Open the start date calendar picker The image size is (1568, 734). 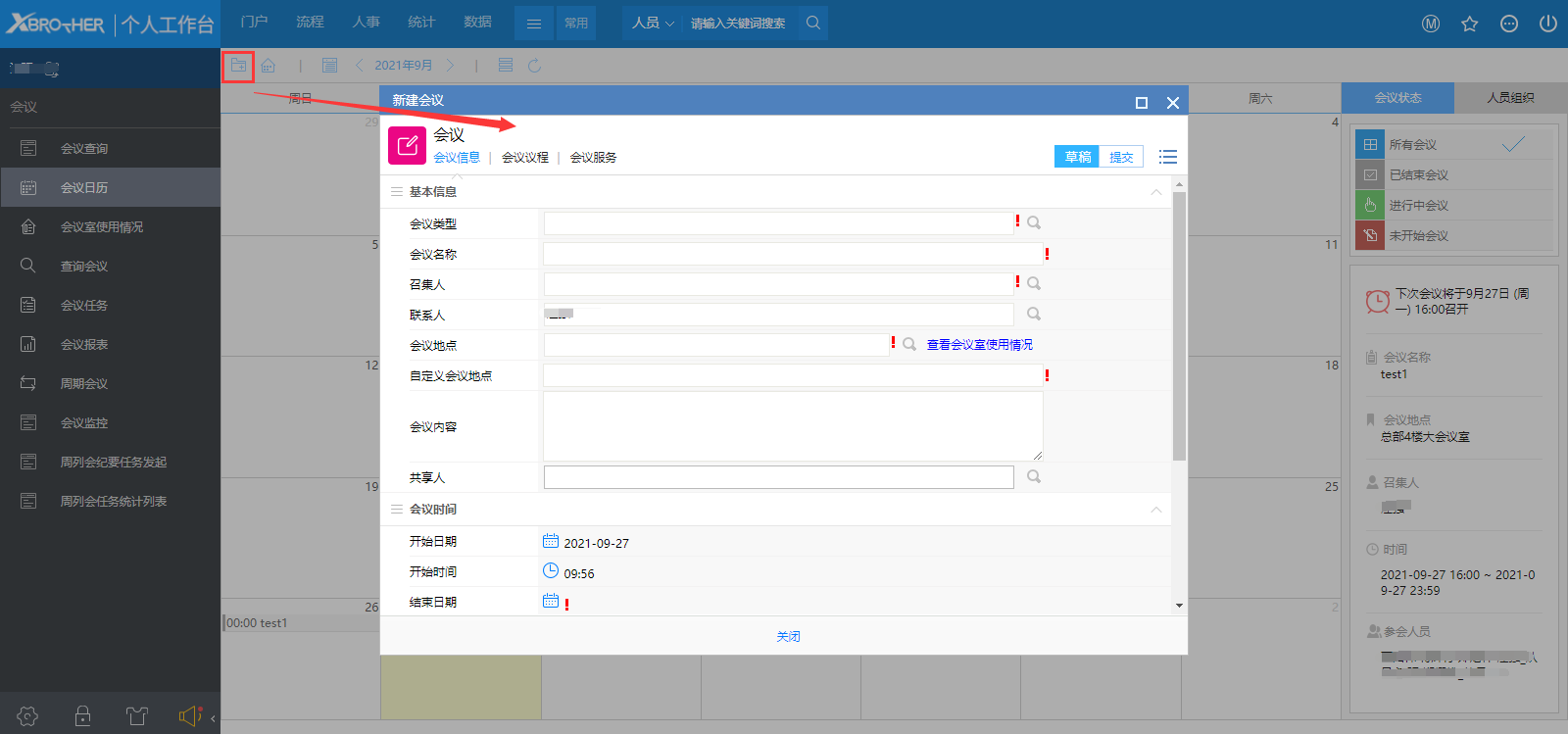551,541
